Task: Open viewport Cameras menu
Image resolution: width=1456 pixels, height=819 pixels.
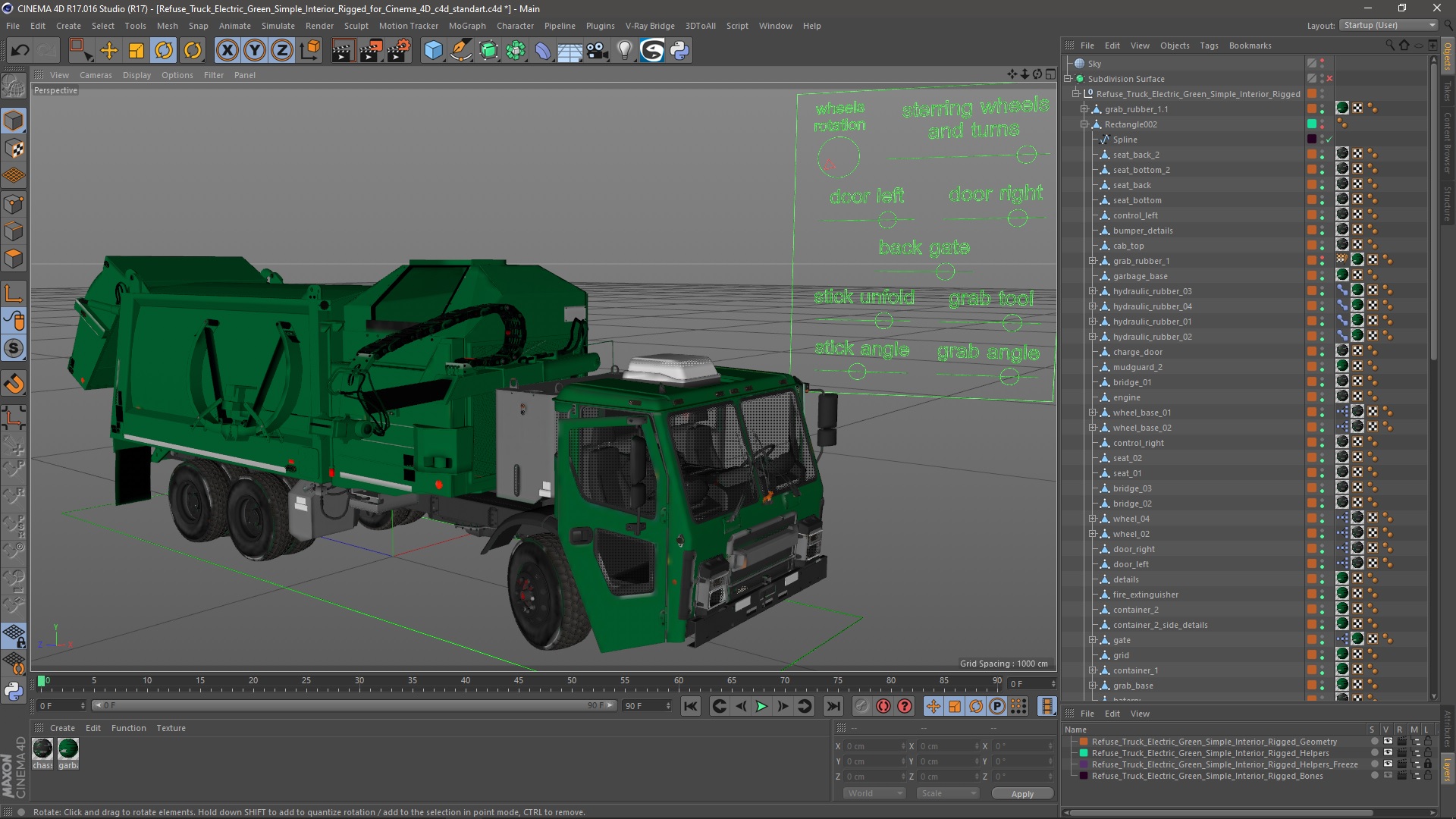Action: (x=96, y=75)
